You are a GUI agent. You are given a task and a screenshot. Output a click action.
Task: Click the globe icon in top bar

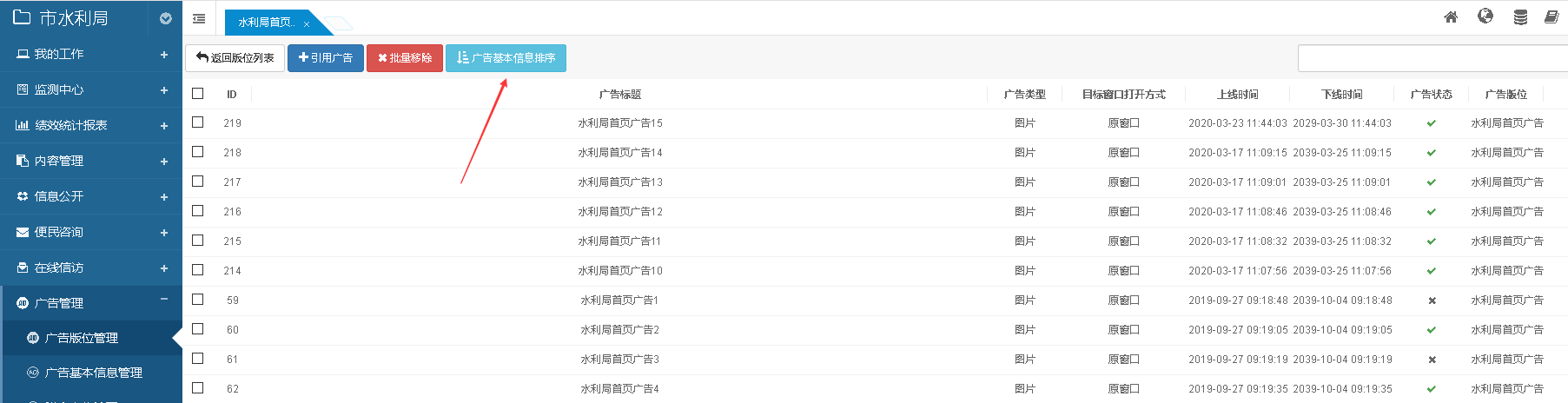(1485, 17)
